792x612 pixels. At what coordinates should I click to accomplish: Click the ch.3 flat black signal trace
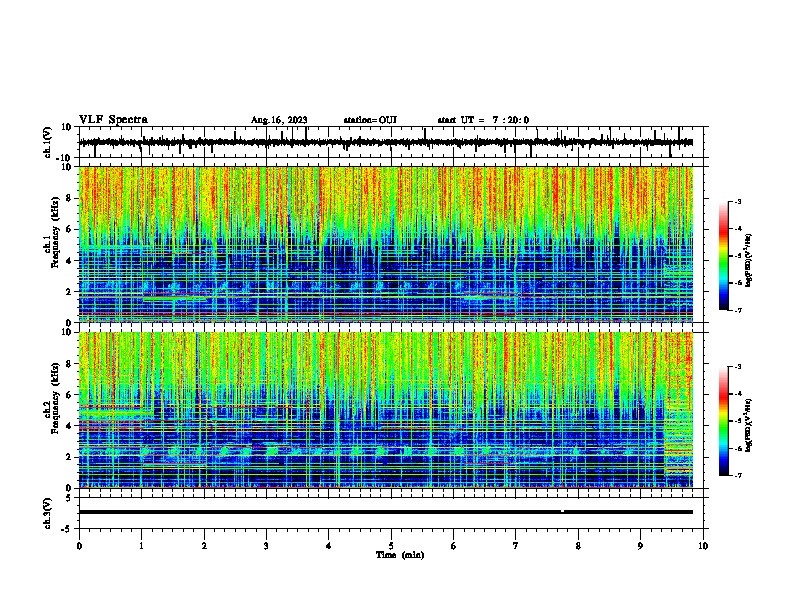click(x=386, y=512)
